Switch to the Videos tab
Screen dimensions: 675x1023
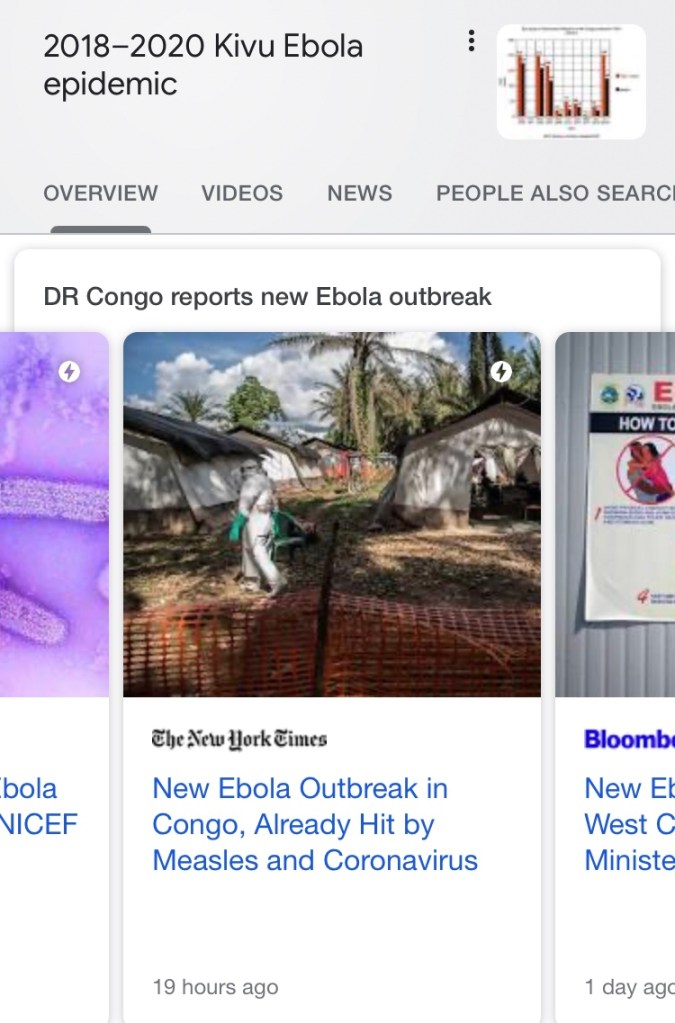point(242,193)
